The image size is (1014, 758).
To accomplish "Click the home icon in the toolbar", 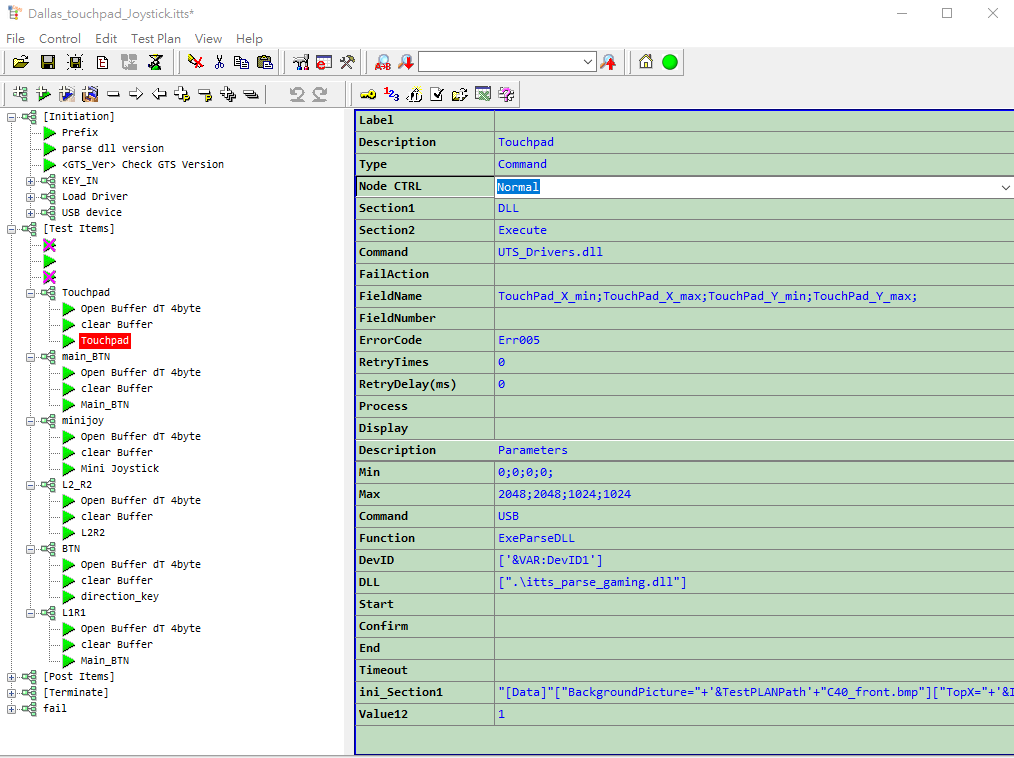I will (x=645, y=62).
